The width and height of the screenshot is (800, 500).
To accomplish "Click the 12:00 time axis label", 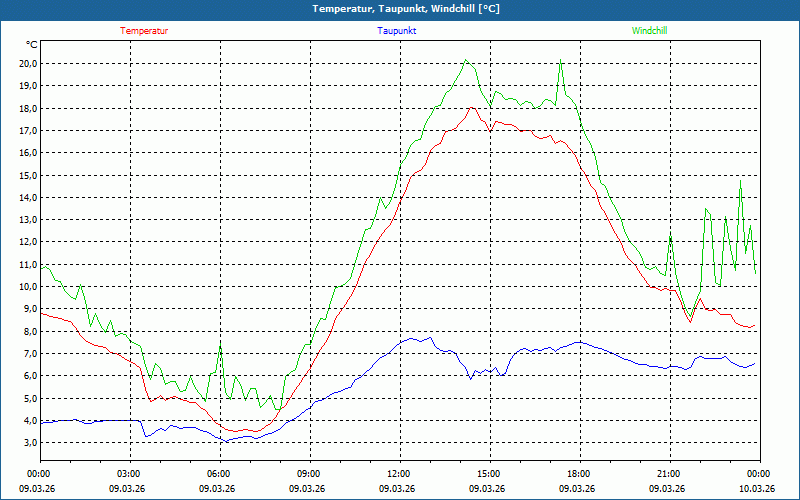I will point(399,474).
